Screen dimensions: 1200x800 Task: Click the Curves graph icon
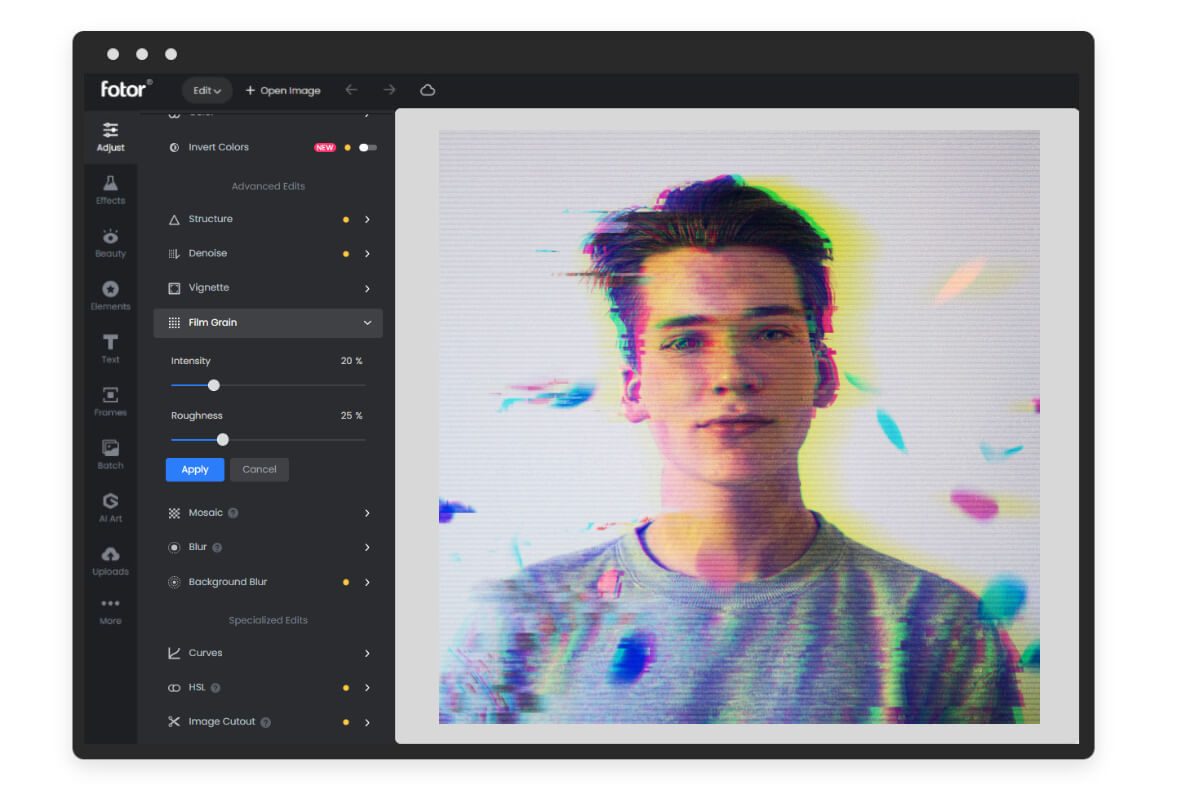[x=174, y=653]
